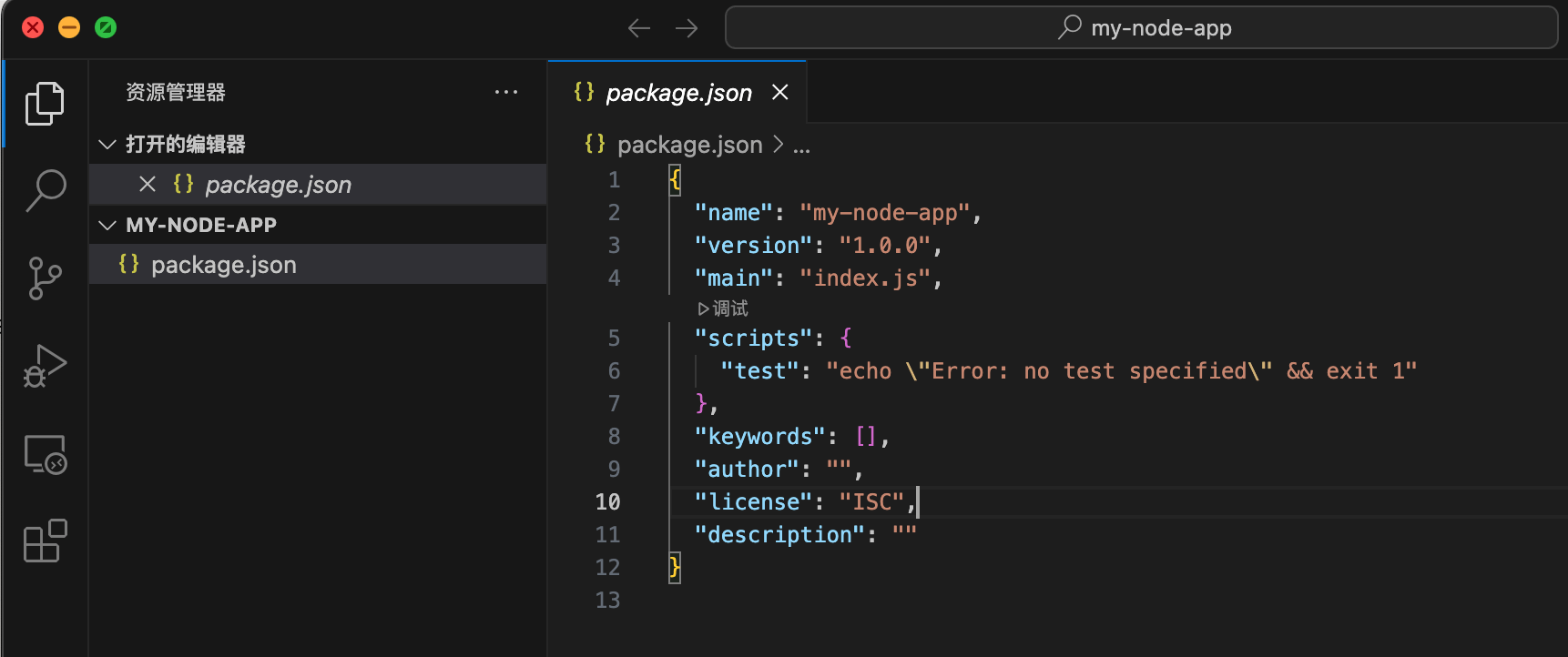Close the package.json editor tab
Image resolution: width=1568 pixels, height=657 pixels.
pos(780,92)
